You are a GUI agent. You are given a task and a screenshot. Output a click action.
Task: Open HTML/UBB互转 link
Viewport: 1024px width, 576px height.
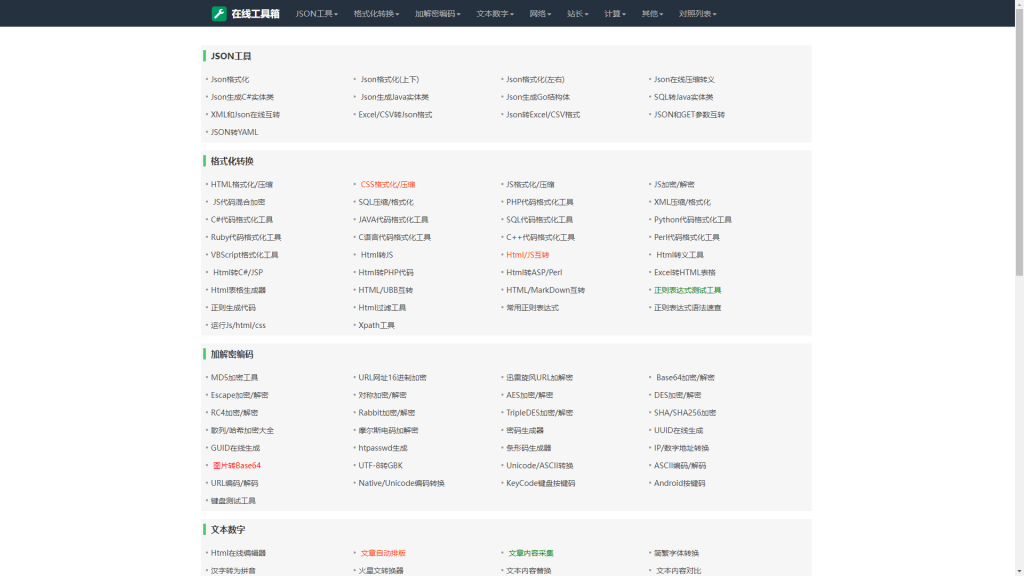pos(385,291)
